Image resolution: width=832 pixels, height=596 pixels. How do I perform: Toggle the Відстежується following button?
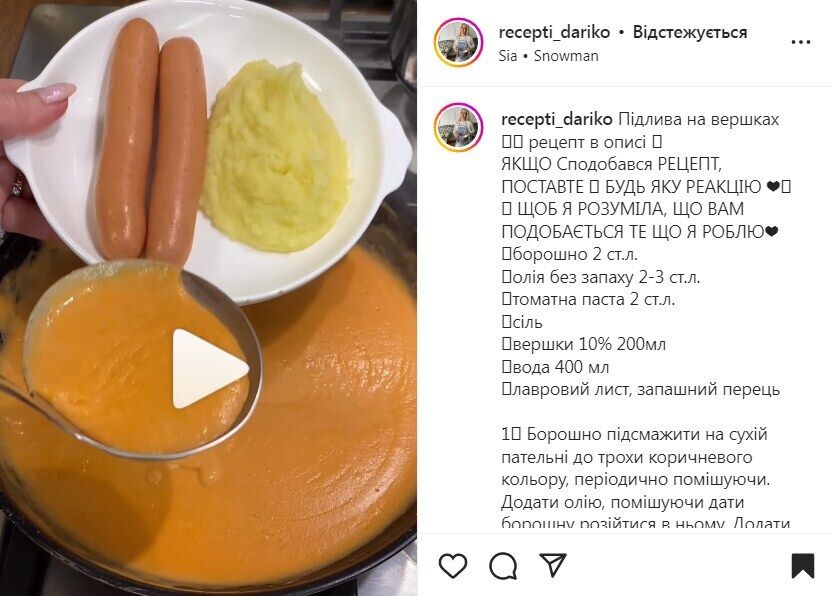[x=690, y=32]
